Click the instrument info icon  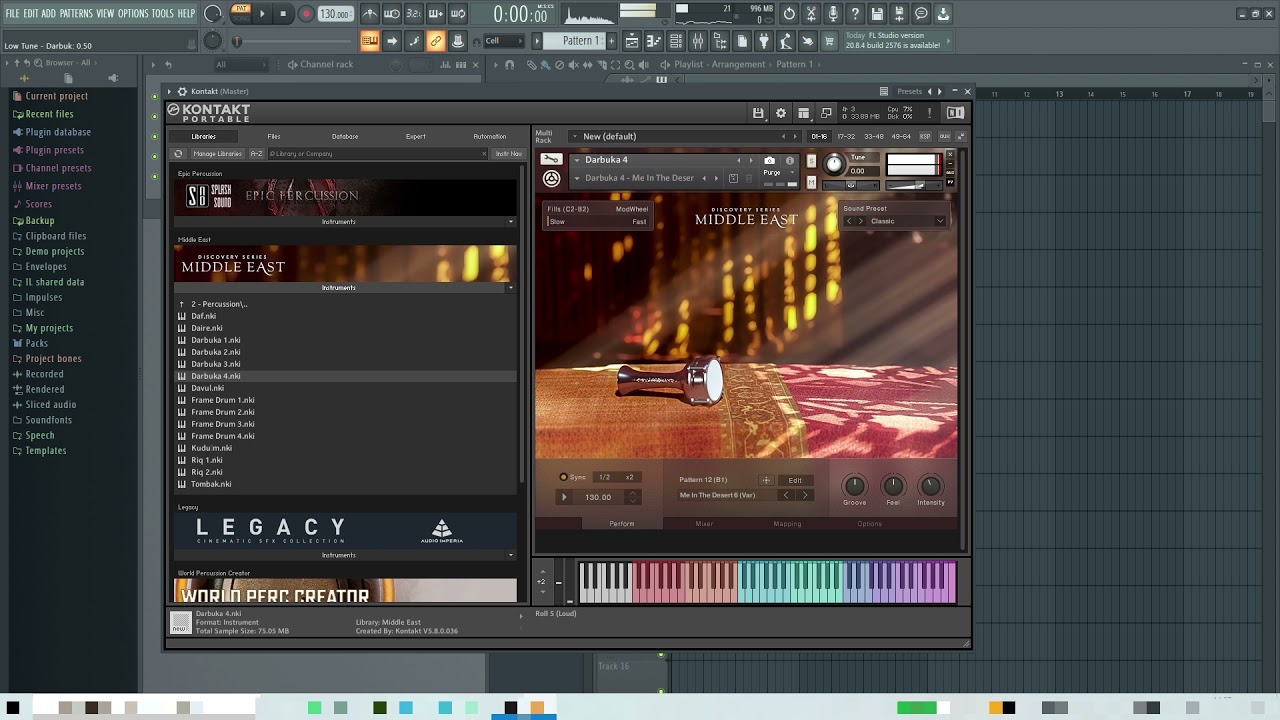coord(789,160)
